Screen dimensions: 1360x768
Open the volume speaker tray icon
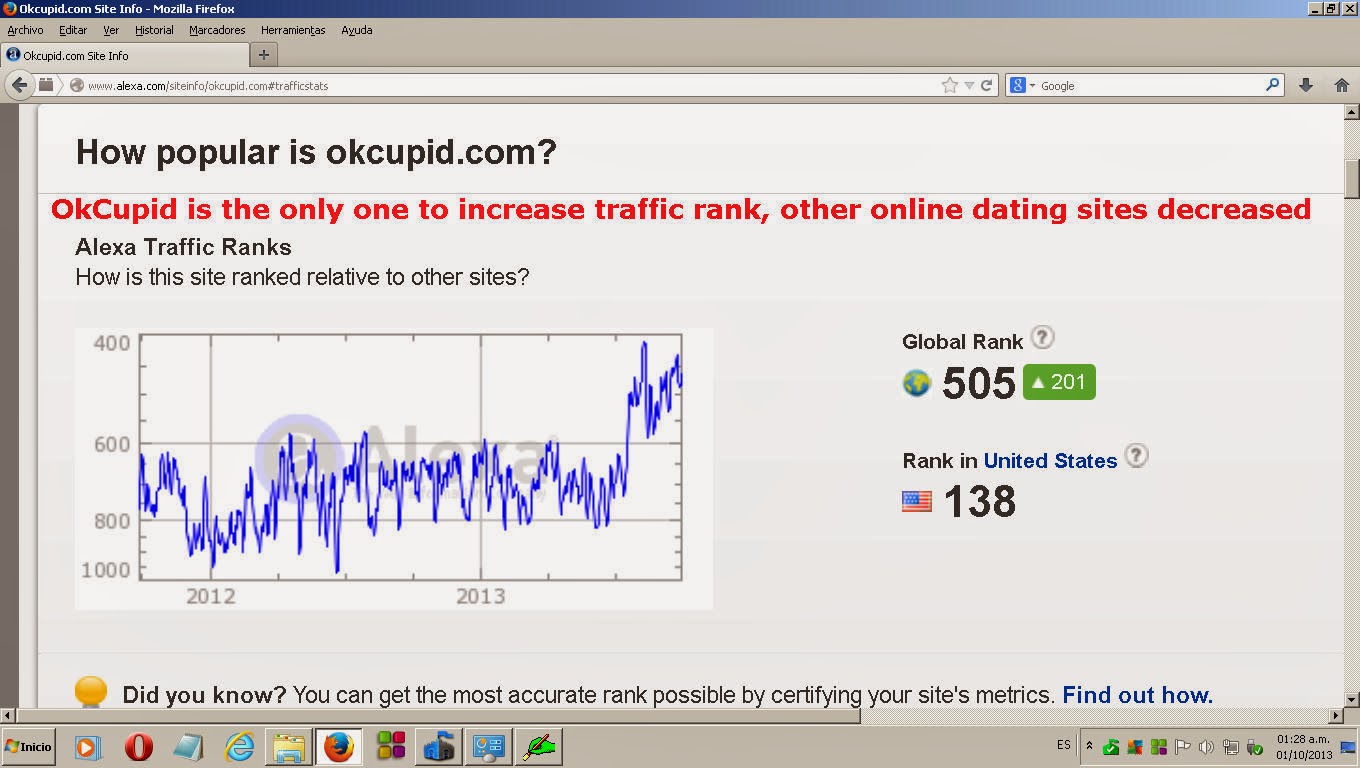coord(1206,747)
